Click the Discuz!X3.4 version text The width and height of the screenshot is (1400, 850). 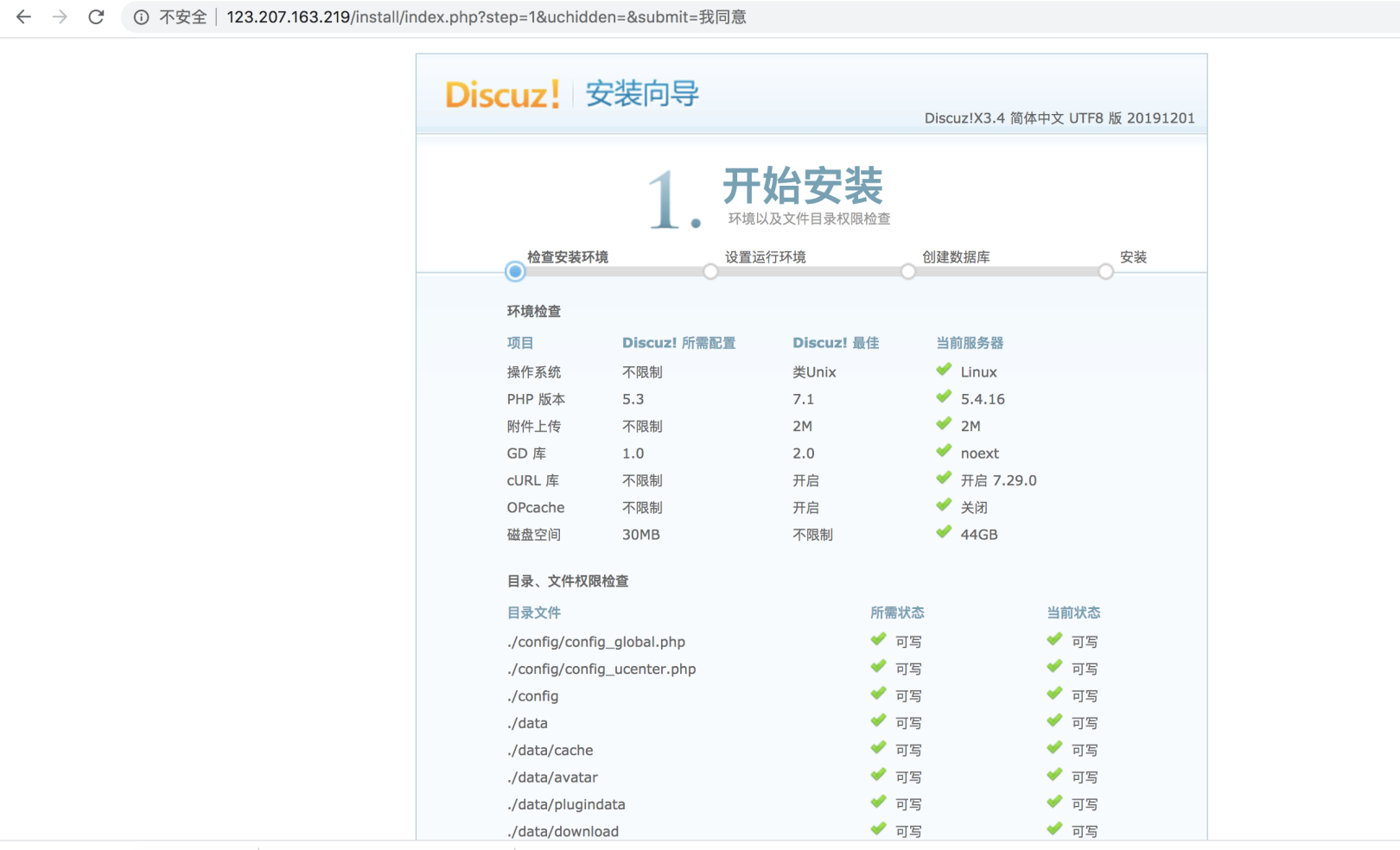click(1060, 118)
